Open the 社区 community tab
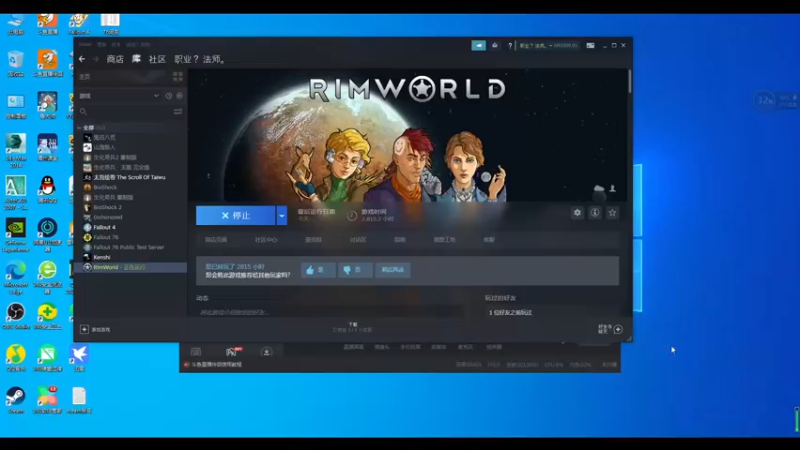The width and height of the screenshot is (800, 450). [x=157, y=59]
